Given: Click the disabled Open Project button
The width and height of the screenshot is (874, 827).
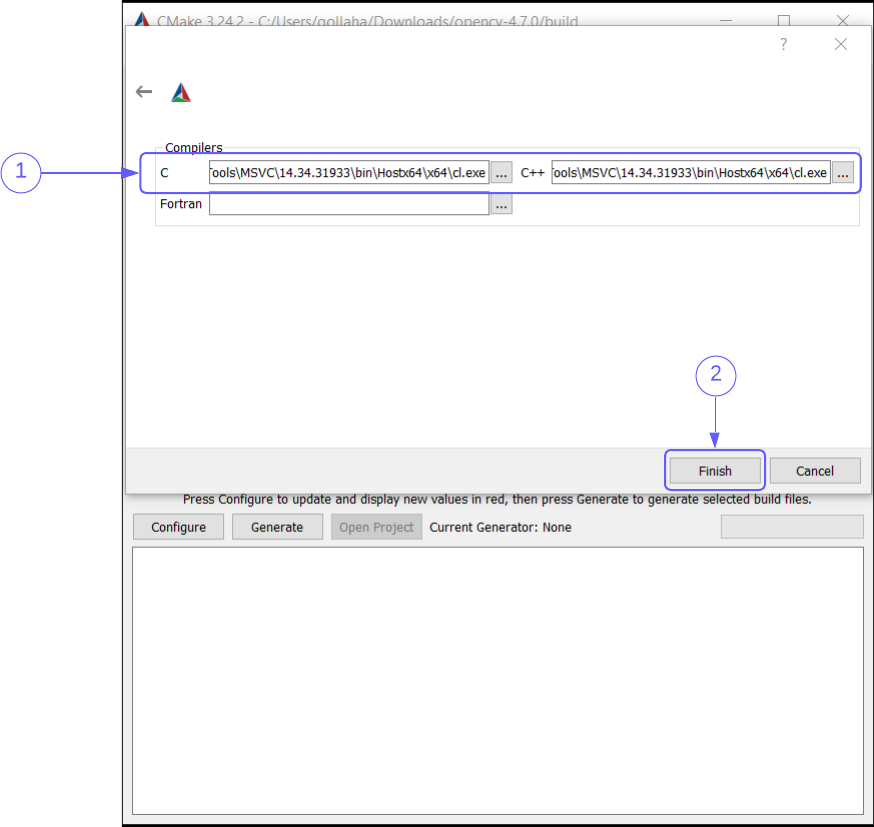Looking at the screenshot, I should point(376,526).
